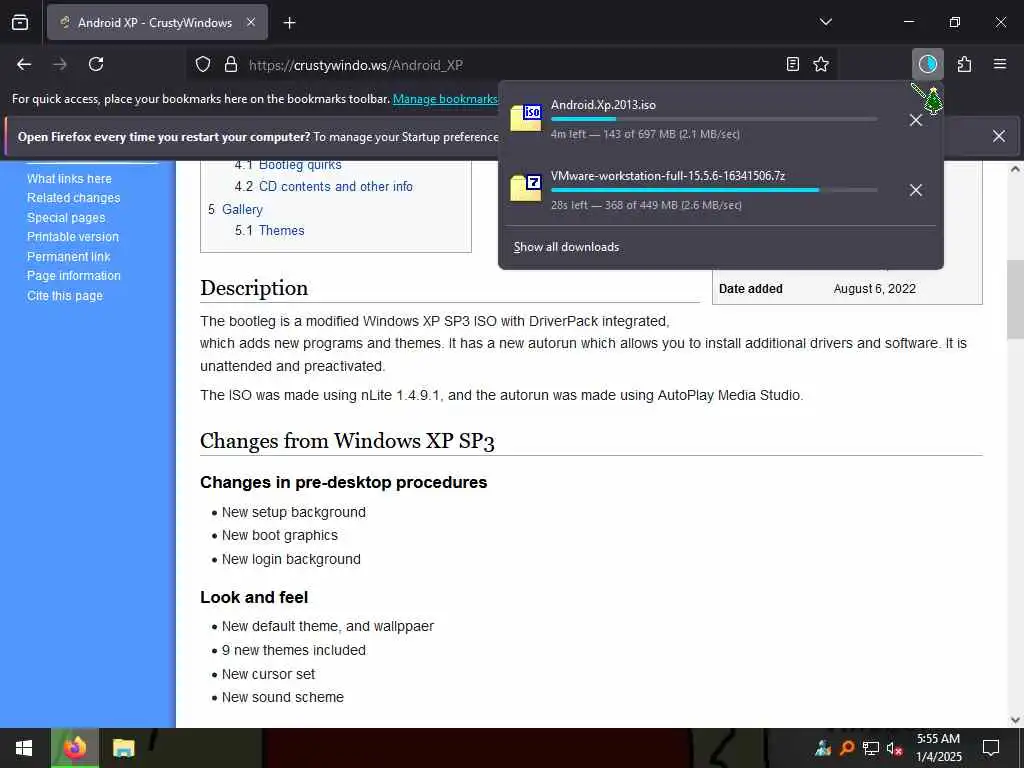The height and width of the screenshot is (768, 1024).
Task: Open the Firefox hamburger menu
Action: pyautogui.click(x=999, y=64)
